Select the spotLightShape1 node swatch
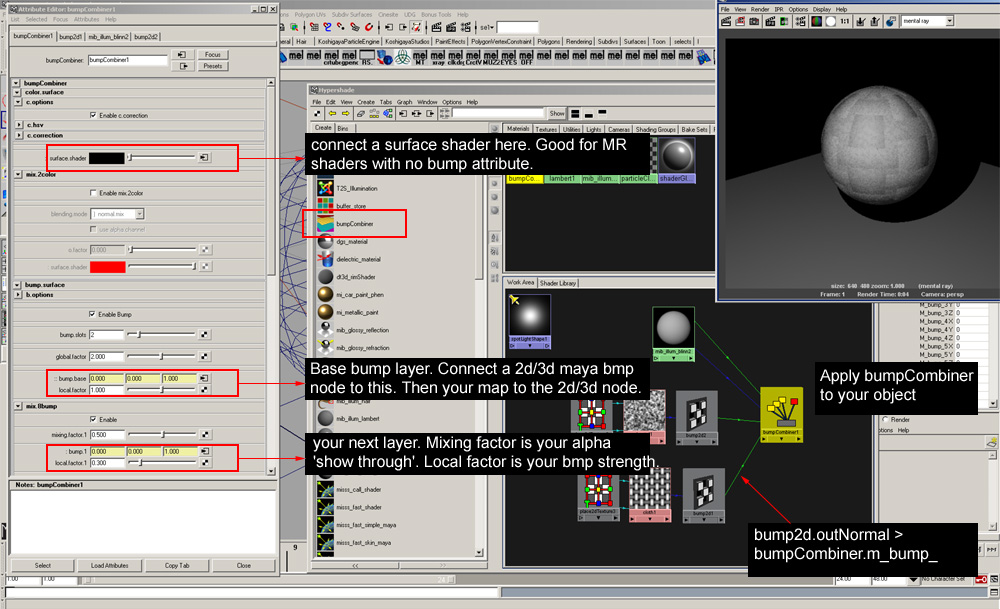This screenshot has width=1000, height=609. 530,321
